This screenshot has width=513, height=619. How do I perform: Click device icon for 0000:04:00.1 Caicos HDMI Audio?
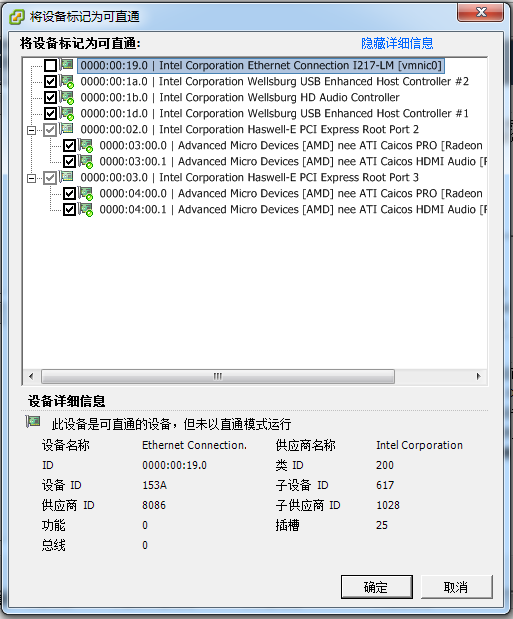pos(86,210)
